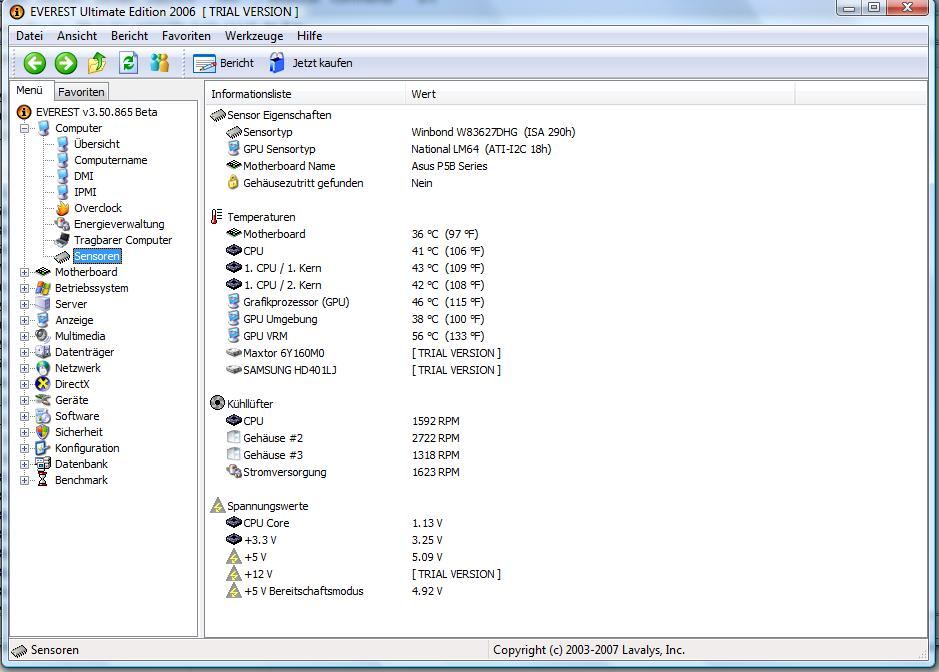
Task: Expand the Datenträger tree node
Action: [x=25, y=352]
